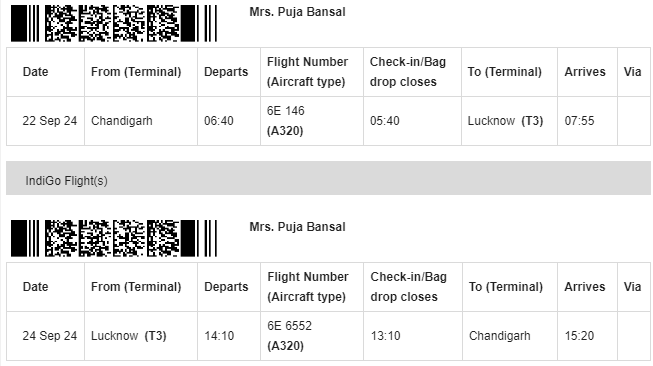Click the Via header in first table
The image size is (653, 366).
[x=632, y=72]
